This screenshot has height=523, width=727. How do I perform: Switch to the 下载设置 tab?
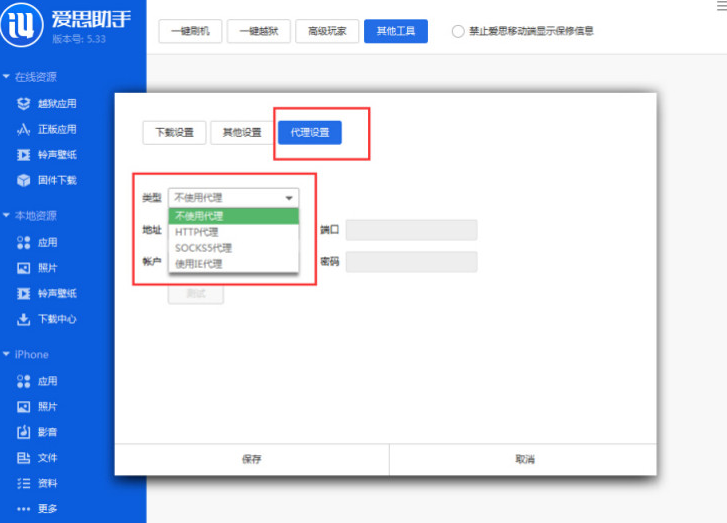coord(174,133)
